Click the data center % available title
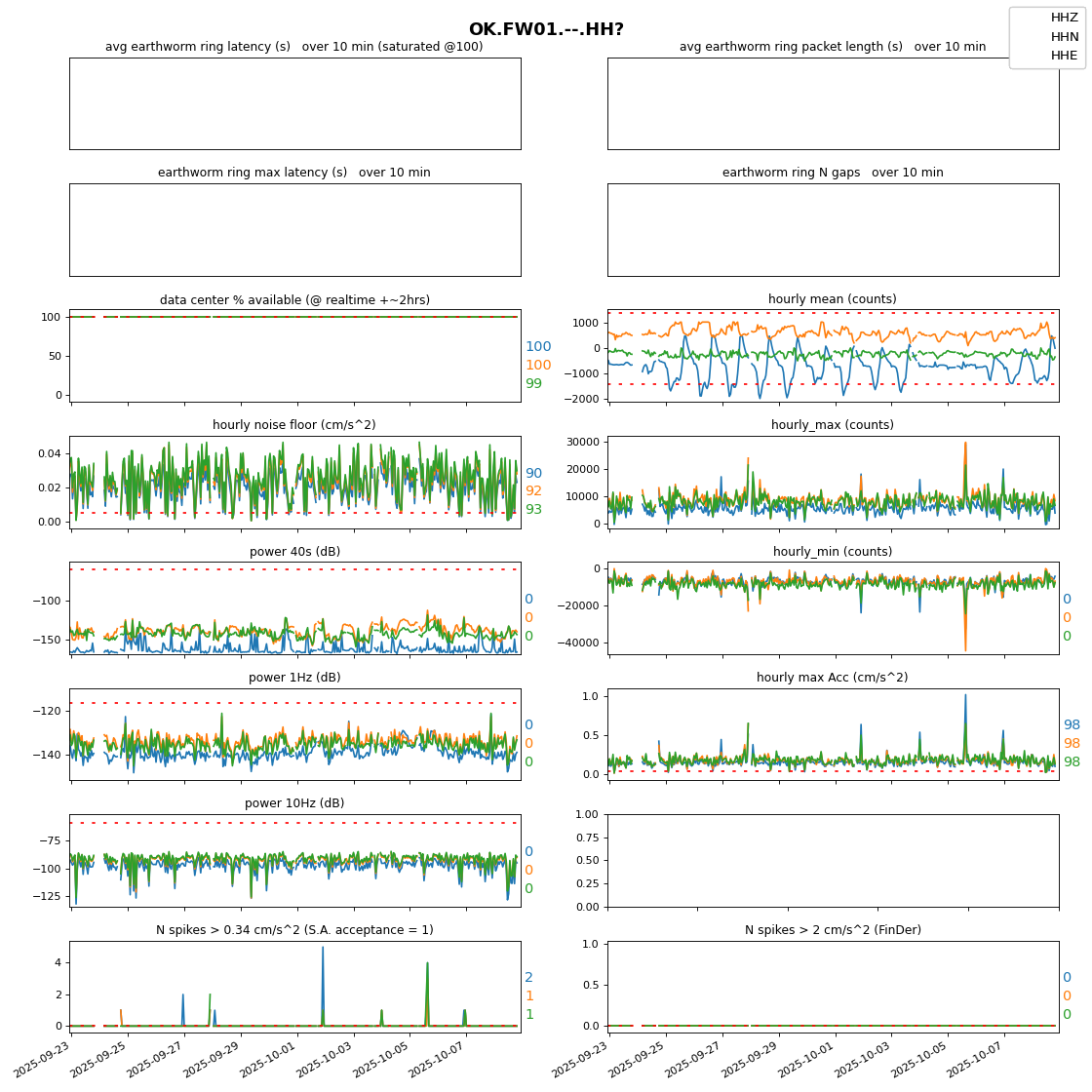The image size is (1092, 1092). (294, 300)
